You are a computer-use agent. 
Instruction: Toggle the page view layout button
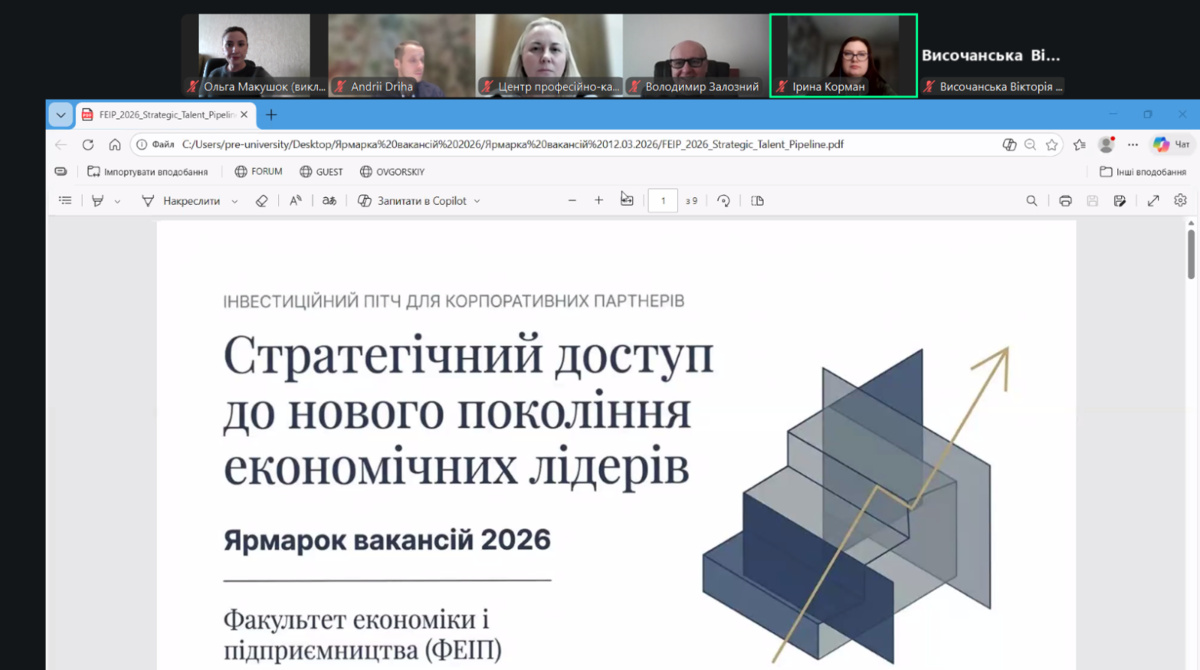[757, 201]
